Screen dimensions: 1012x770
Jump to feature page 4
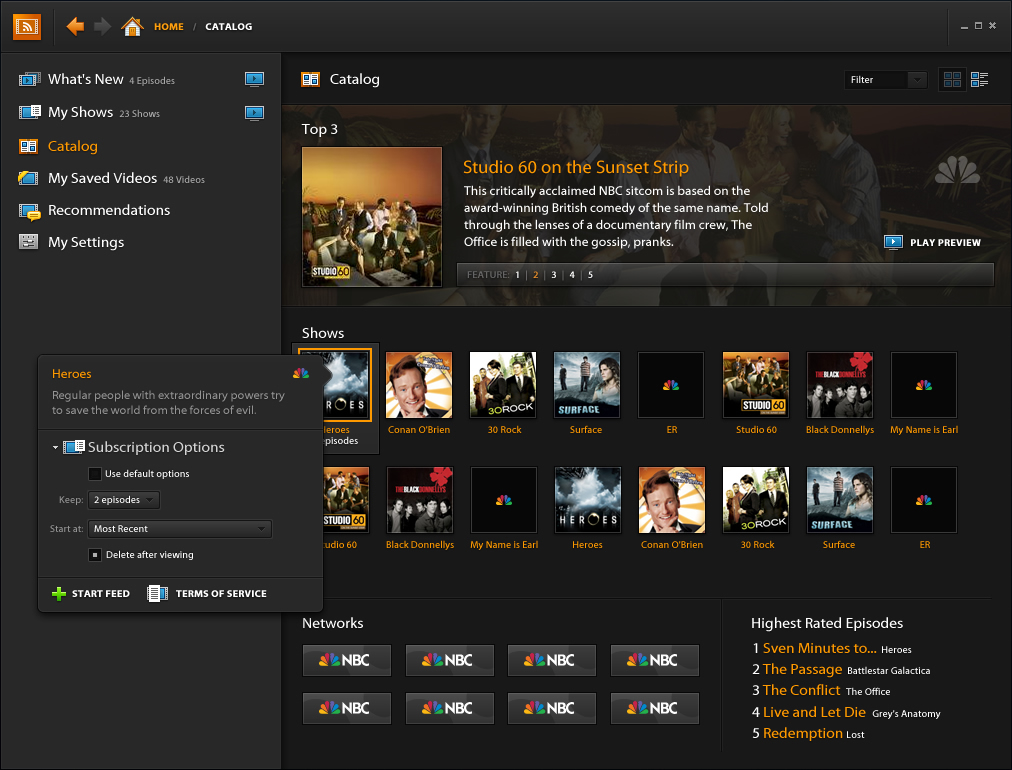pyautogui.click(x=572, y=275)
